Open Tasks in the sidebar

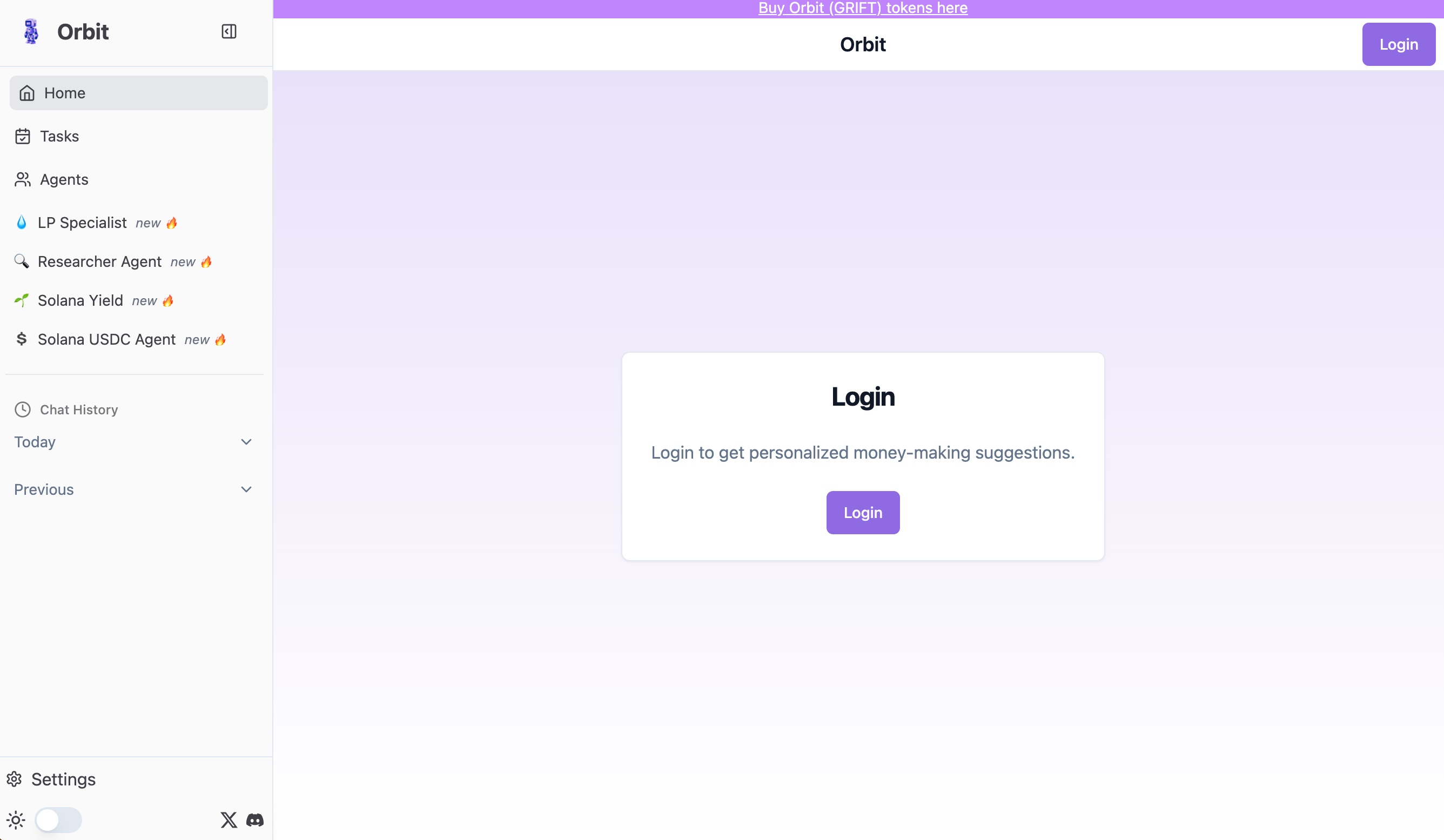139,136
